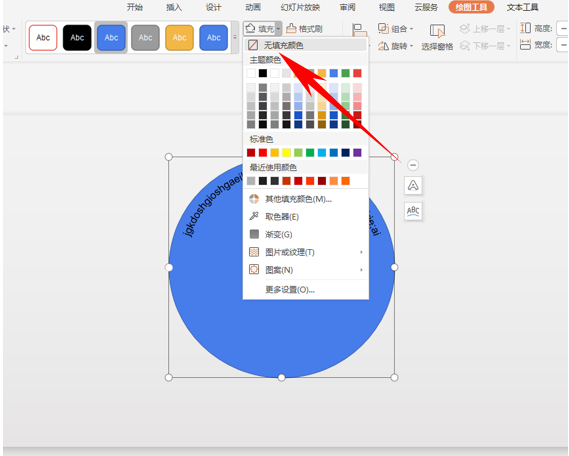Select the standard light blue swatch
Viewport: 569px width, 456px height.
[322, 152]
